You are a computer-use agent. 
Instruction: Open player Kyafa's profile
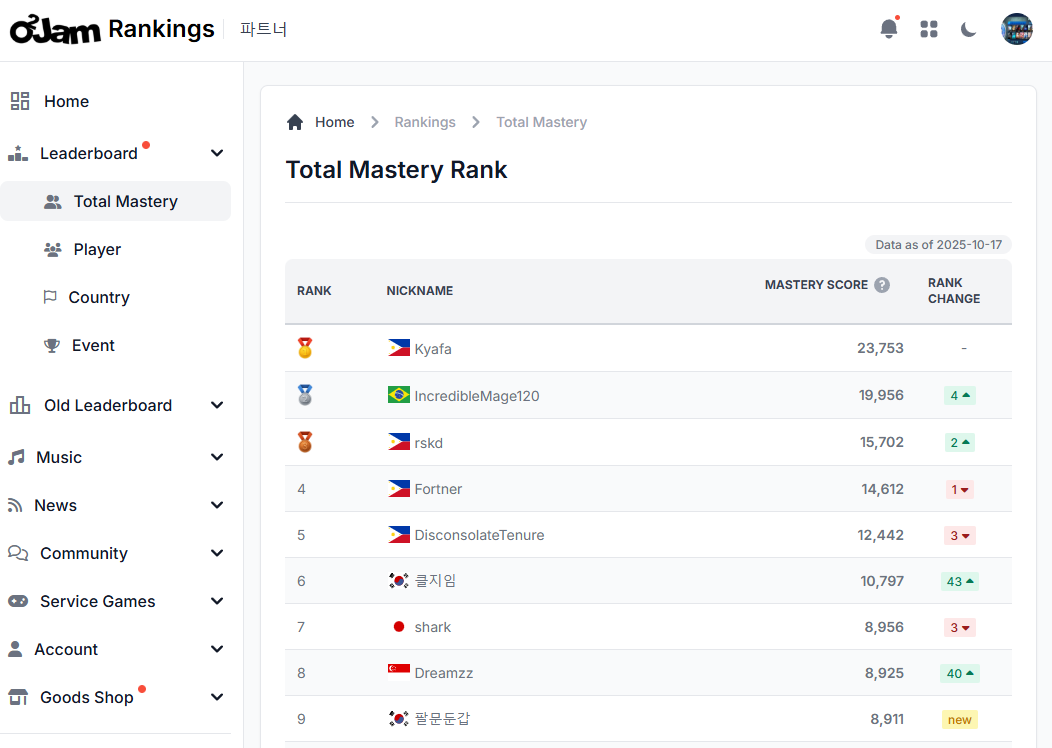(433, 349)
